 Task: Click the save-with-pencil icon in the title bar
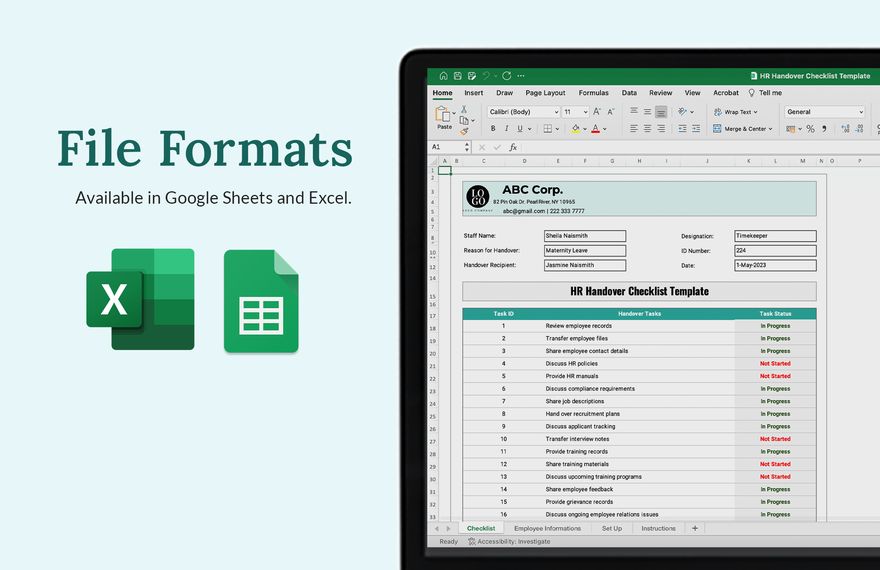click(x=472, y=76)
